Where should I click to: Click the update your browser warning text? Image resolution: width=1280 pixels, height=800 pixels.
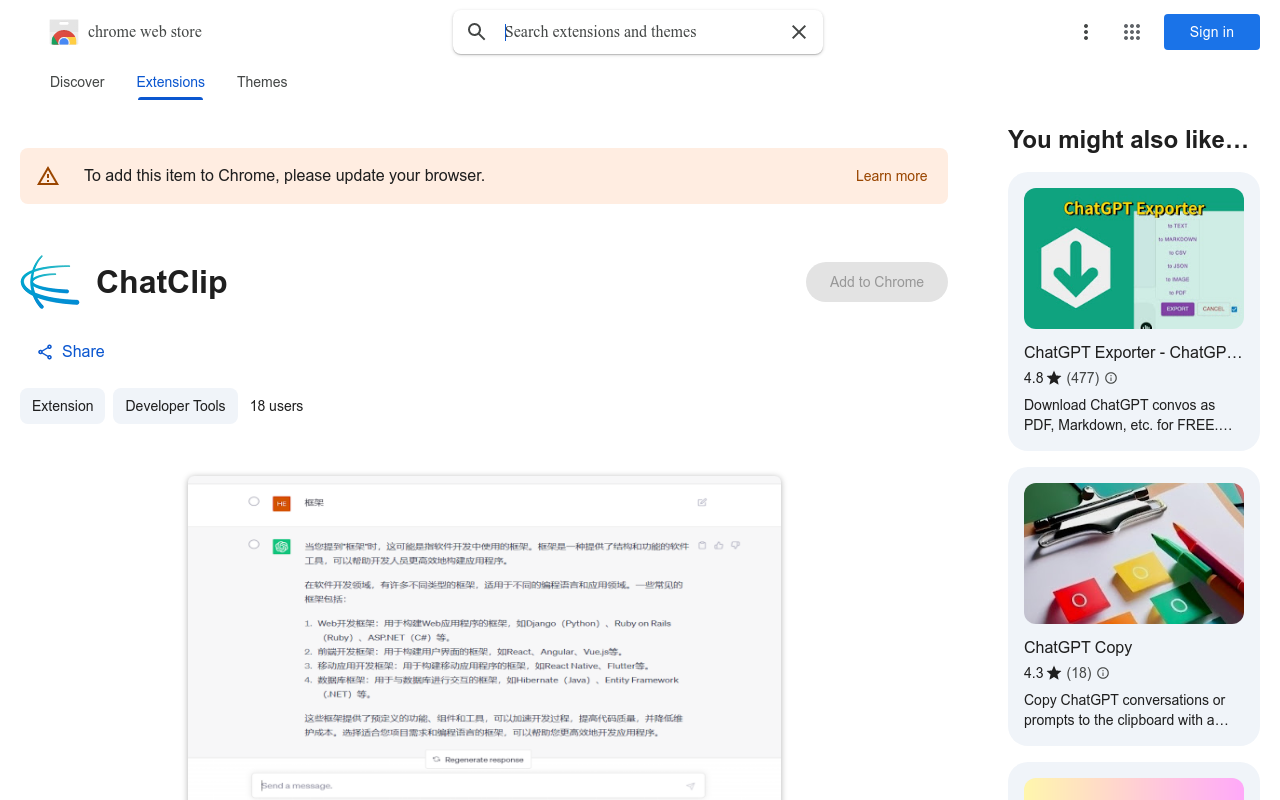tap(284, 176)
